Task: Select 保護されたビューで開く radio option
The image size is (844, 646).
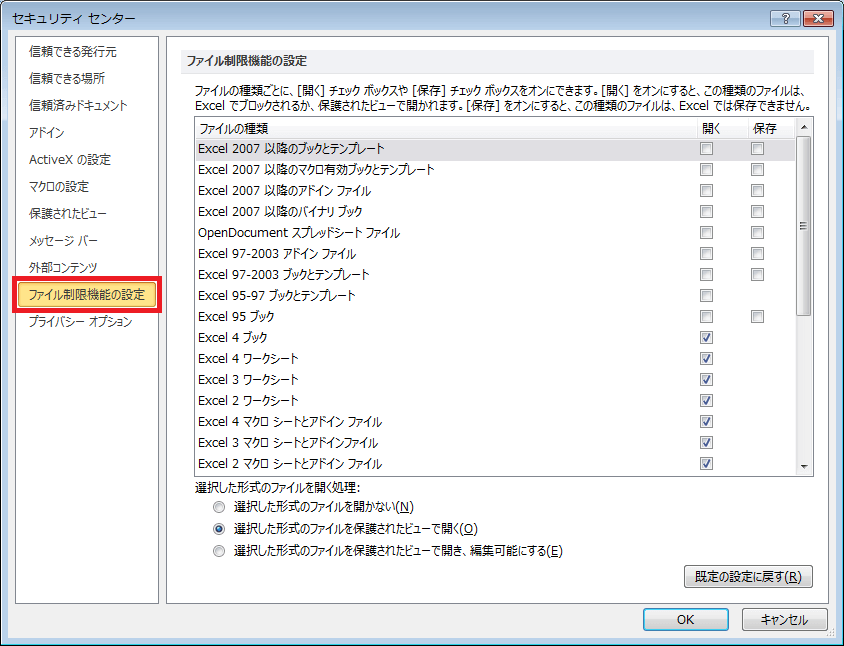Action: point(219,529)
